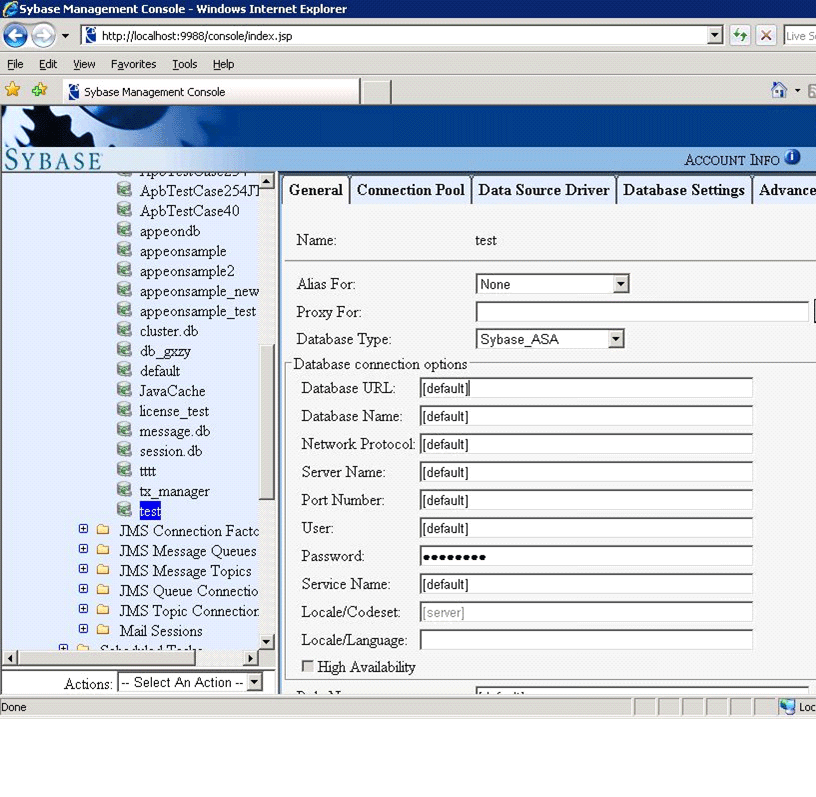Open the Help menu
816x797 pixels.
223,64
